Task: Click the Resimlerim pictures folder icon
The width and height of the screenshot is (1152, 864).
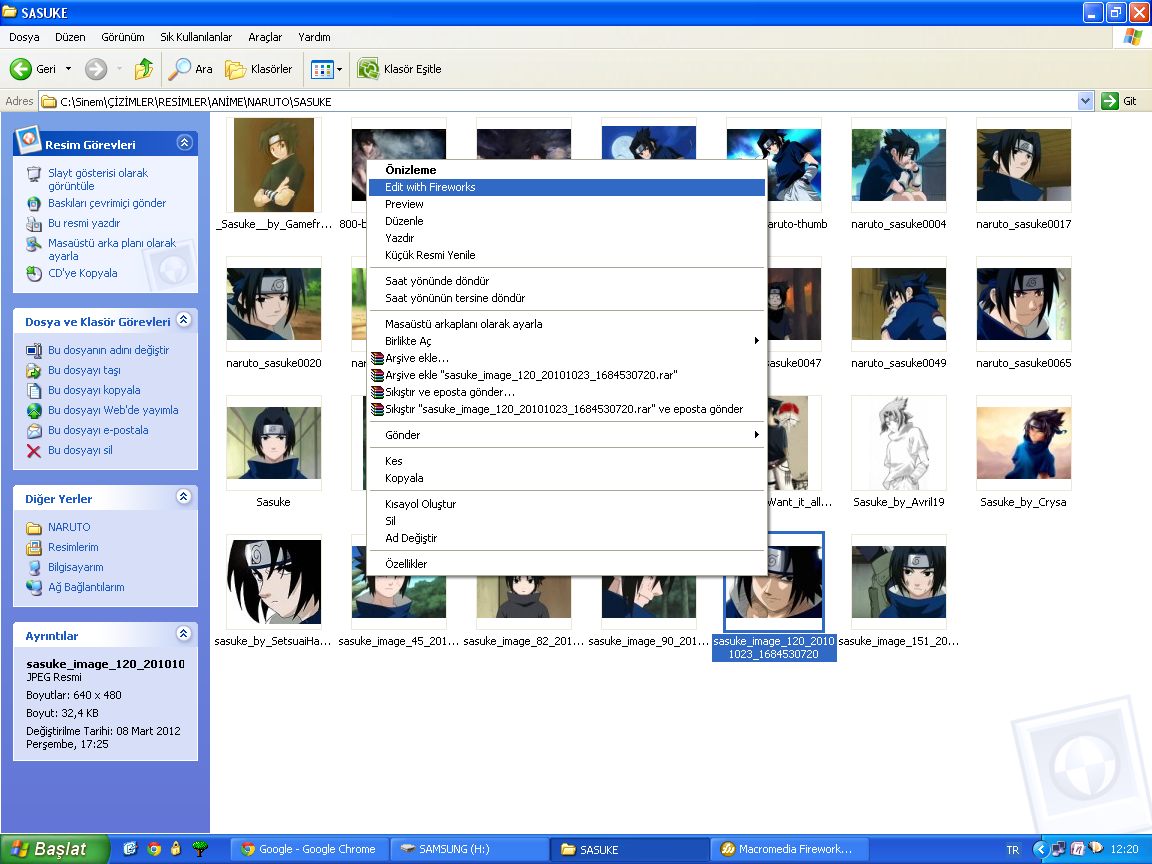Action: pyautogui.click(x=34, y=547)
